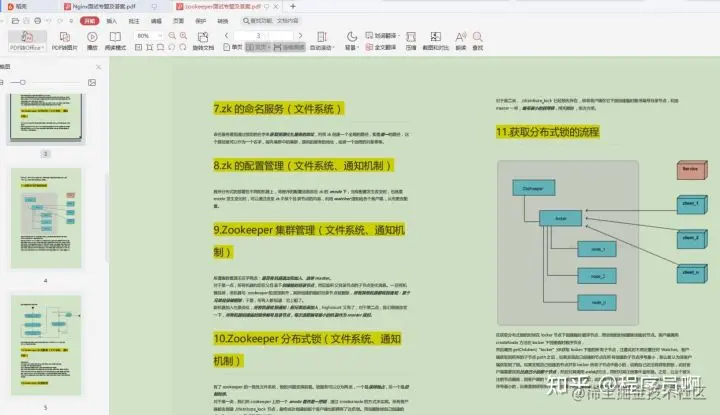Select the 开始 ribbon tab

89,21
